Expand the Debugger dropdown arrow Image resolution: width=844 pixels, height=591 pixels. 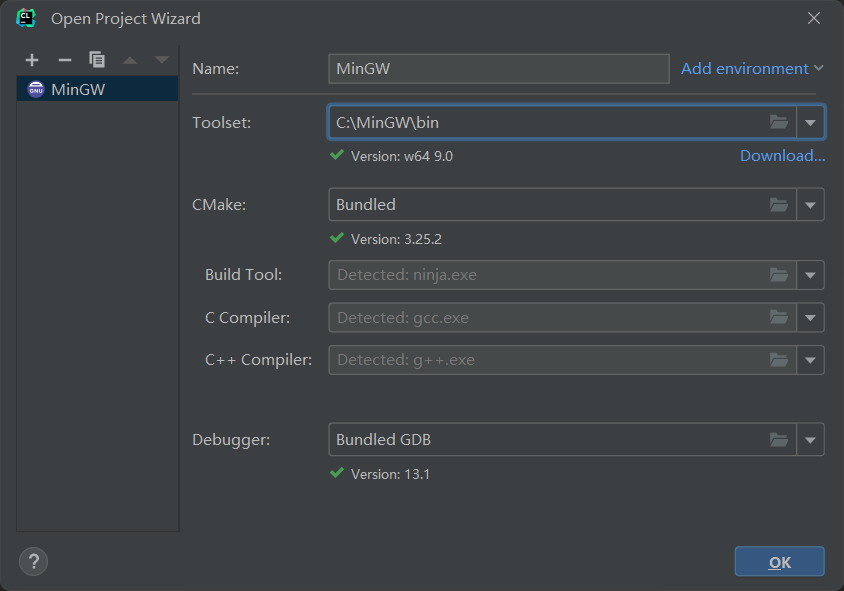[x=811, y=440]
